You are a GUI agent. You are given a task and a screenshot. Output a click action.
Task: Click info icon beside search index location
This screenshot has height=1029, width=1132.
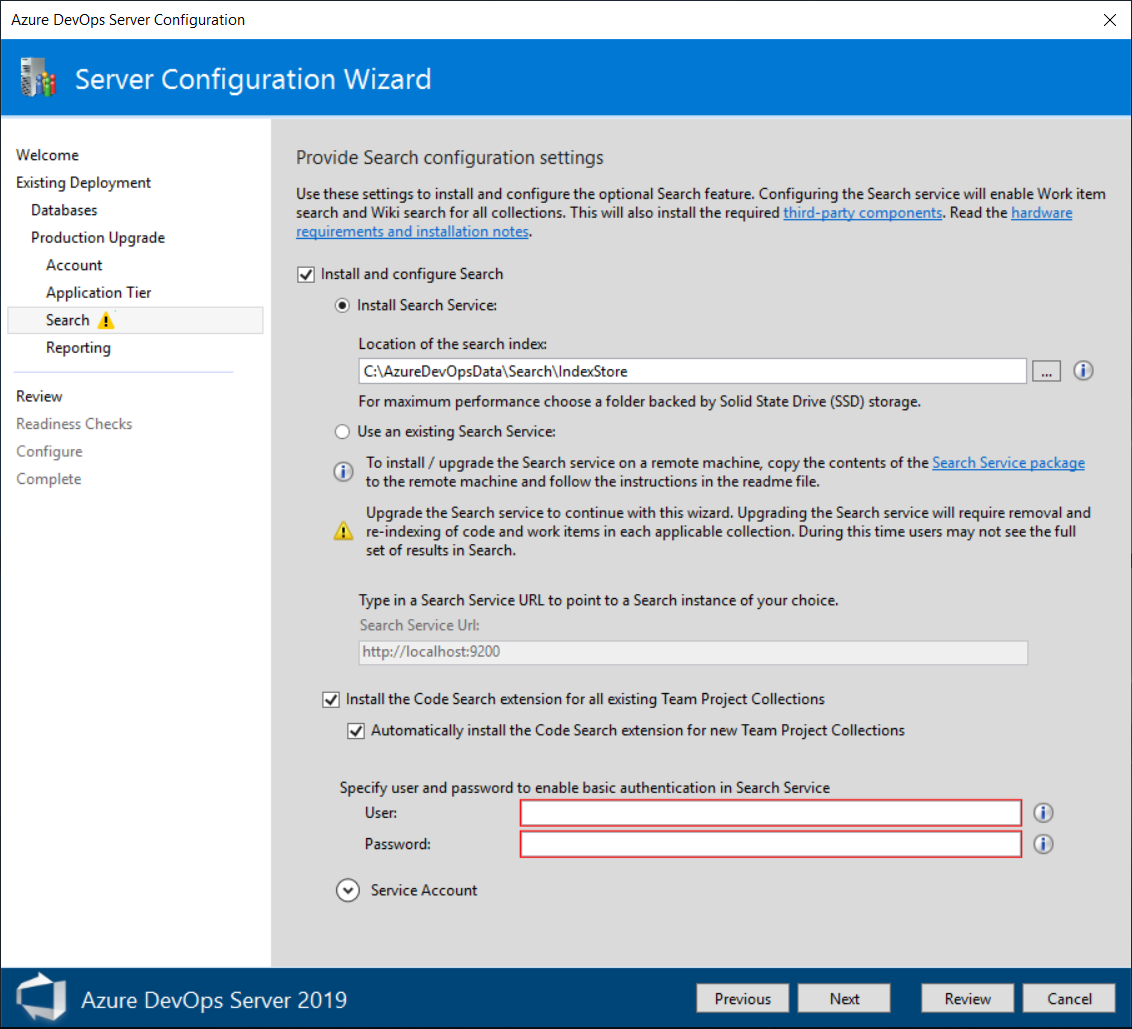click(1082, 371)
